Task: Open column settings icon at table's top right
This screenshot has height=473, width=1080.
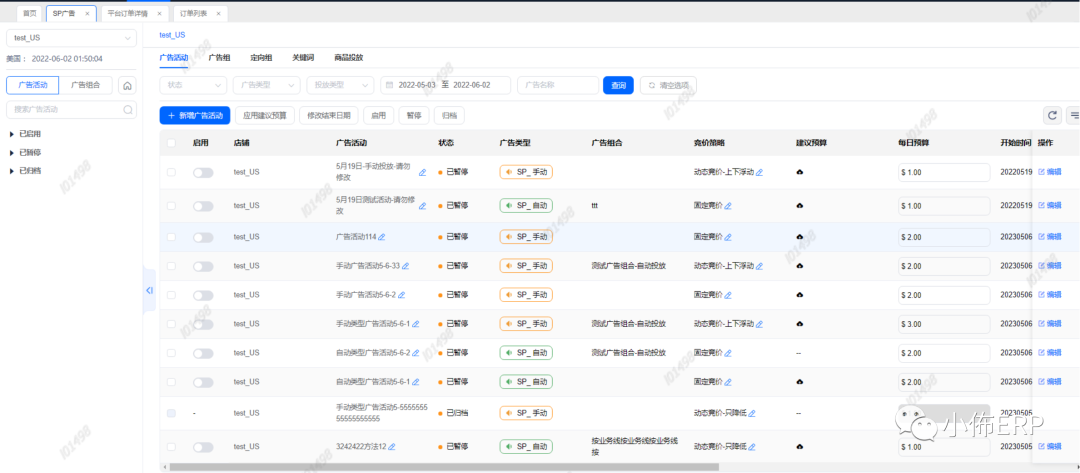Action: (x=1073, y=115)
